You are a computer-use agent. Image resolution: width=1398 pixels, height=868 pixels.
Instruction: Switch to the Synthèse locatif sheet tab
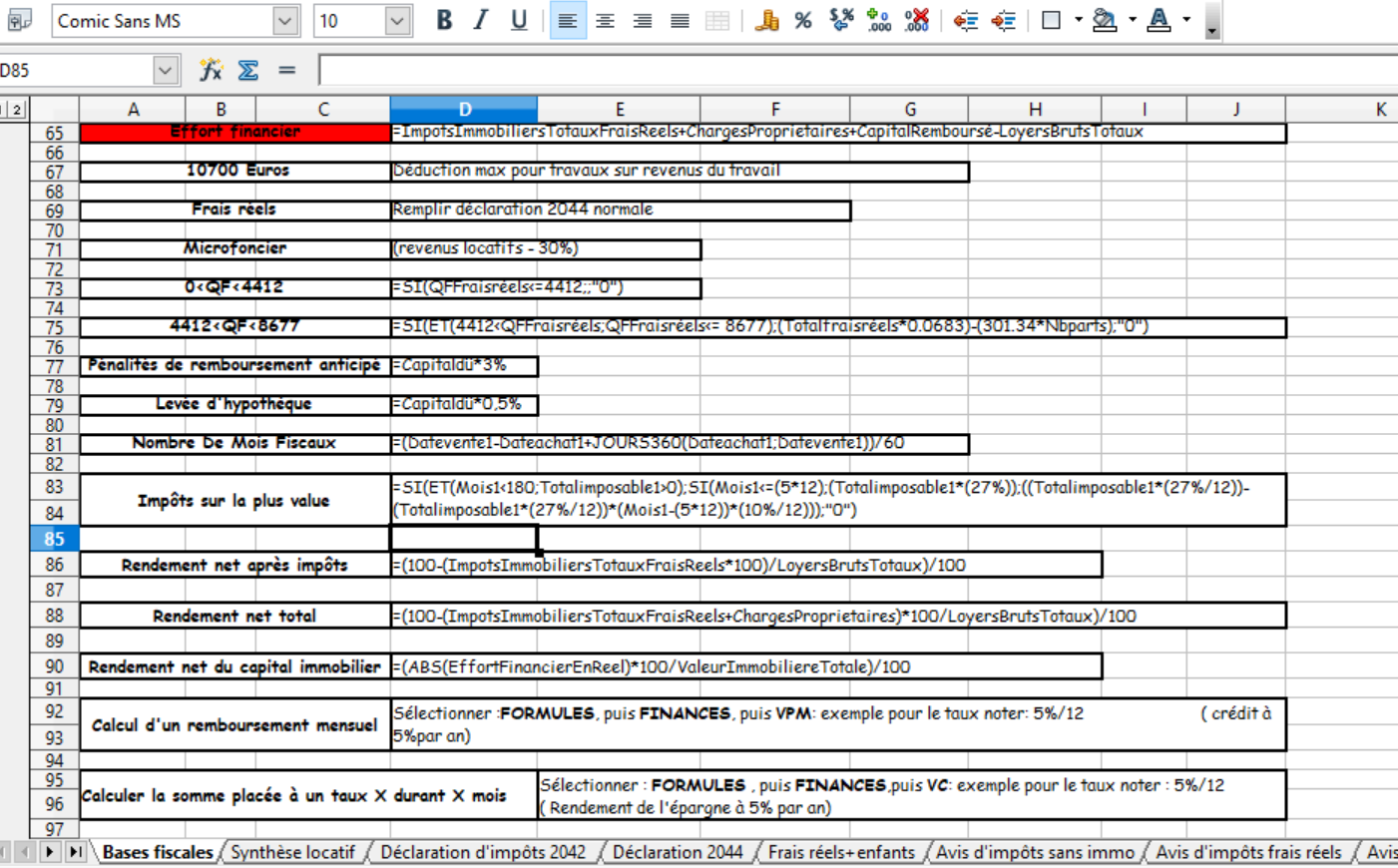[292, 852]
